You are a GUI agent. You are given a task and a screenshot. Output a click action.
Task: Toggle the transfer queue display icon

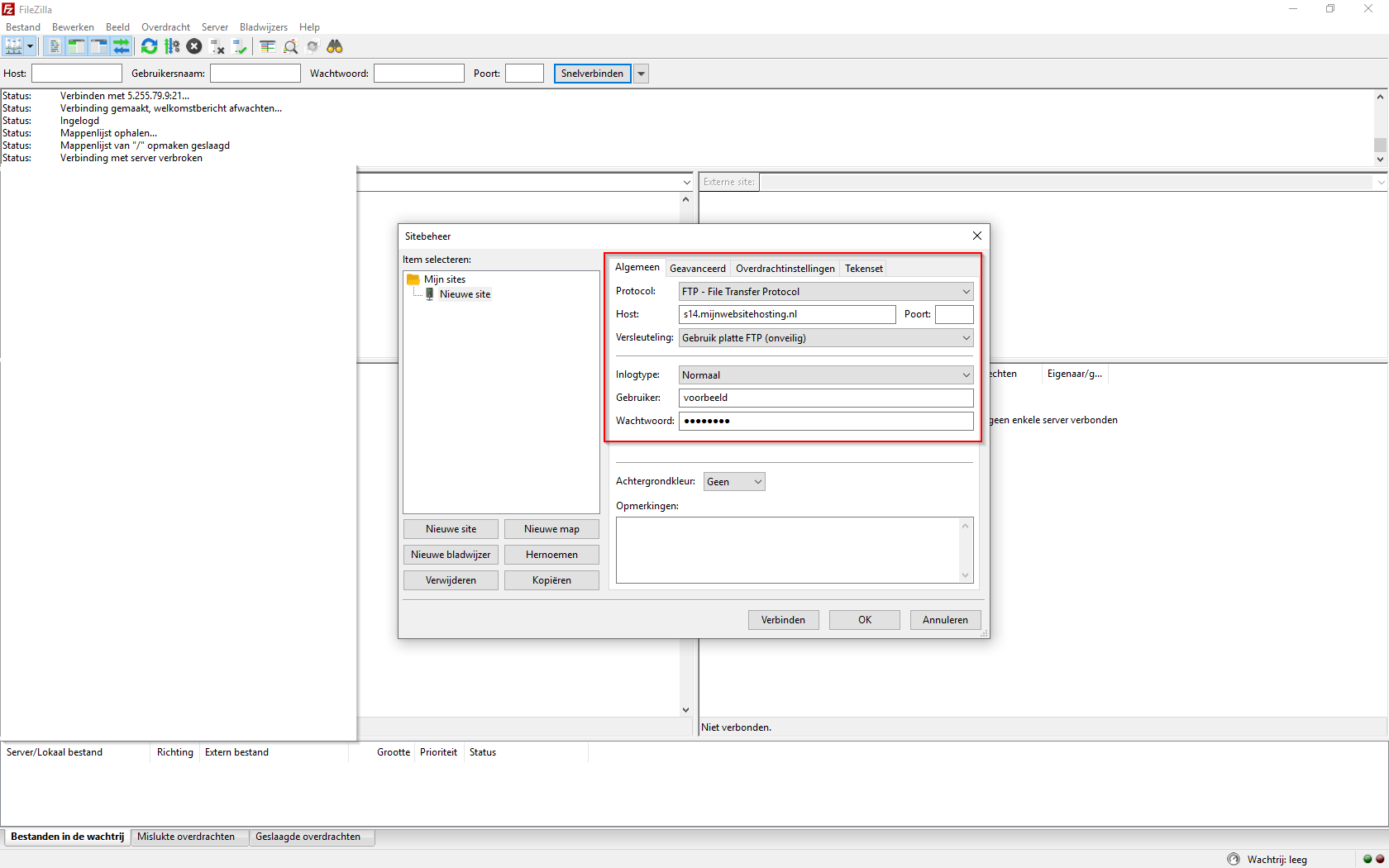[121, 46]
